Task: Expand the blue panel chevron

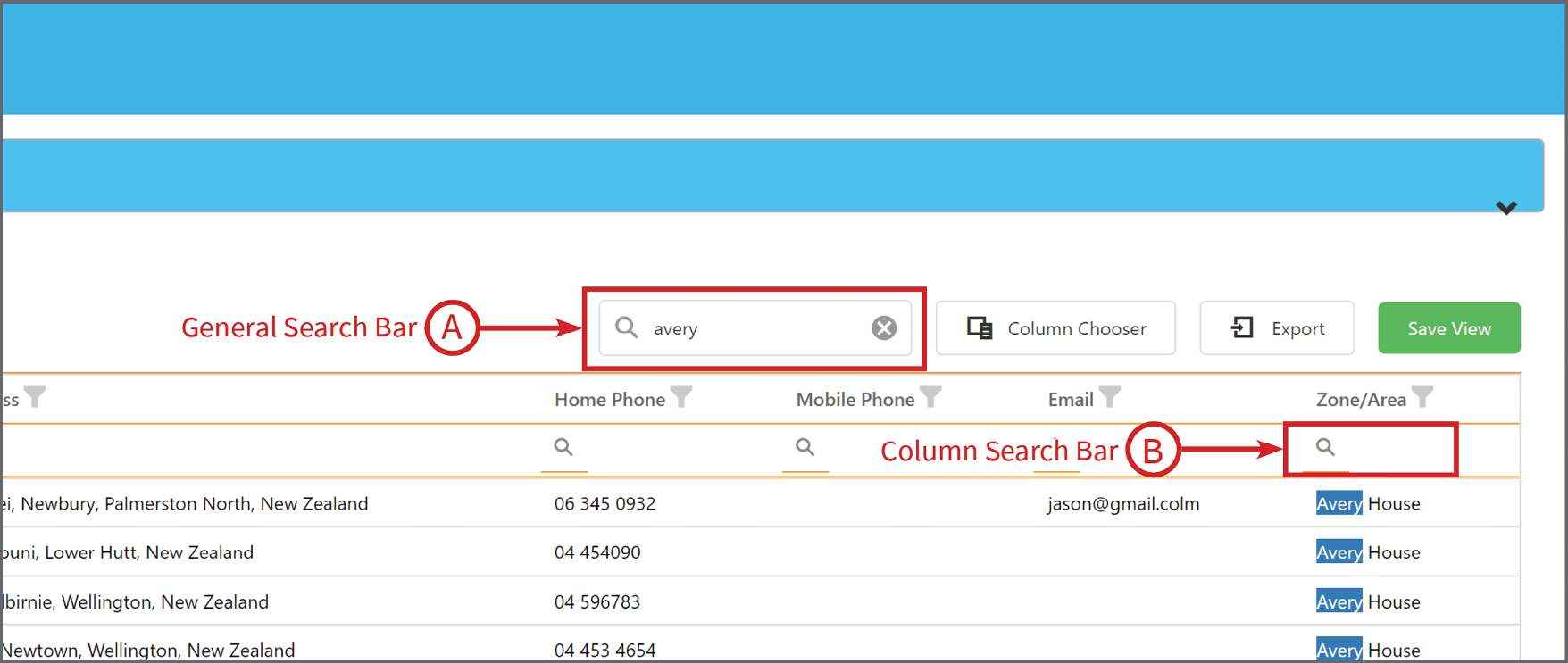Action: point(1506,208)
